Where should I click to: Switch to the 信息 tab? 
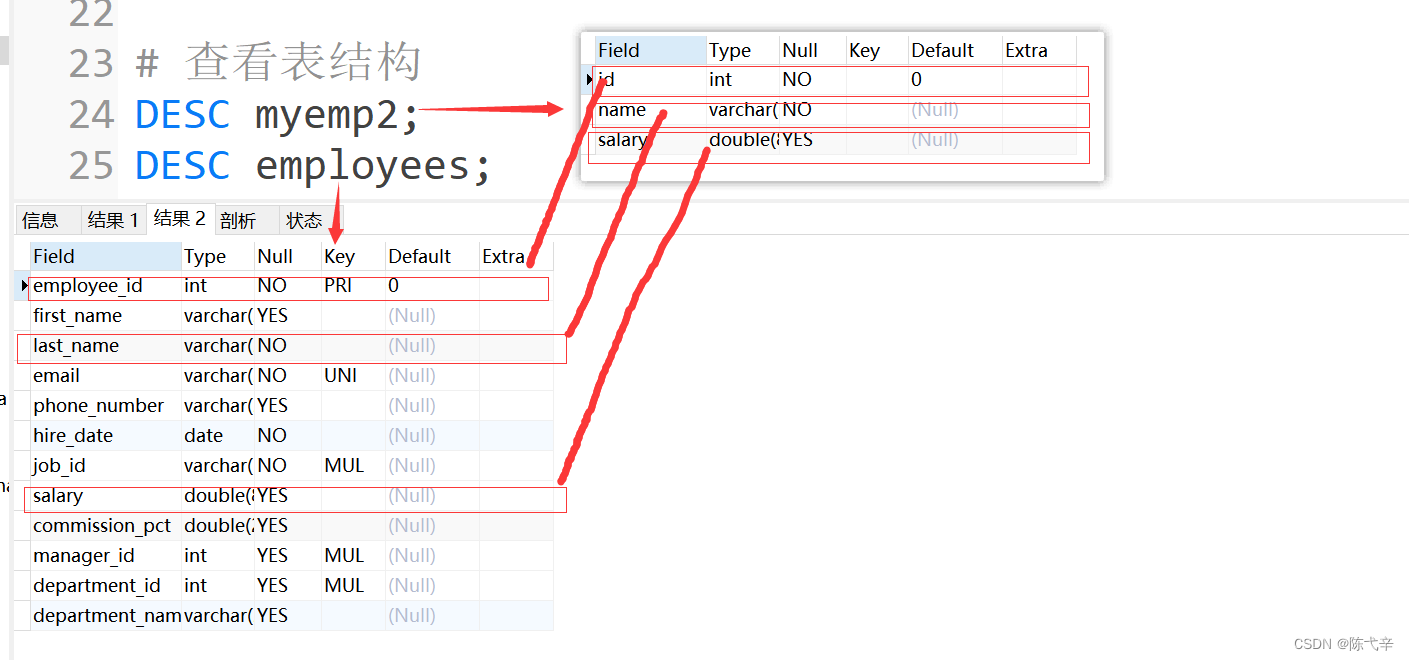coord(40,221)
